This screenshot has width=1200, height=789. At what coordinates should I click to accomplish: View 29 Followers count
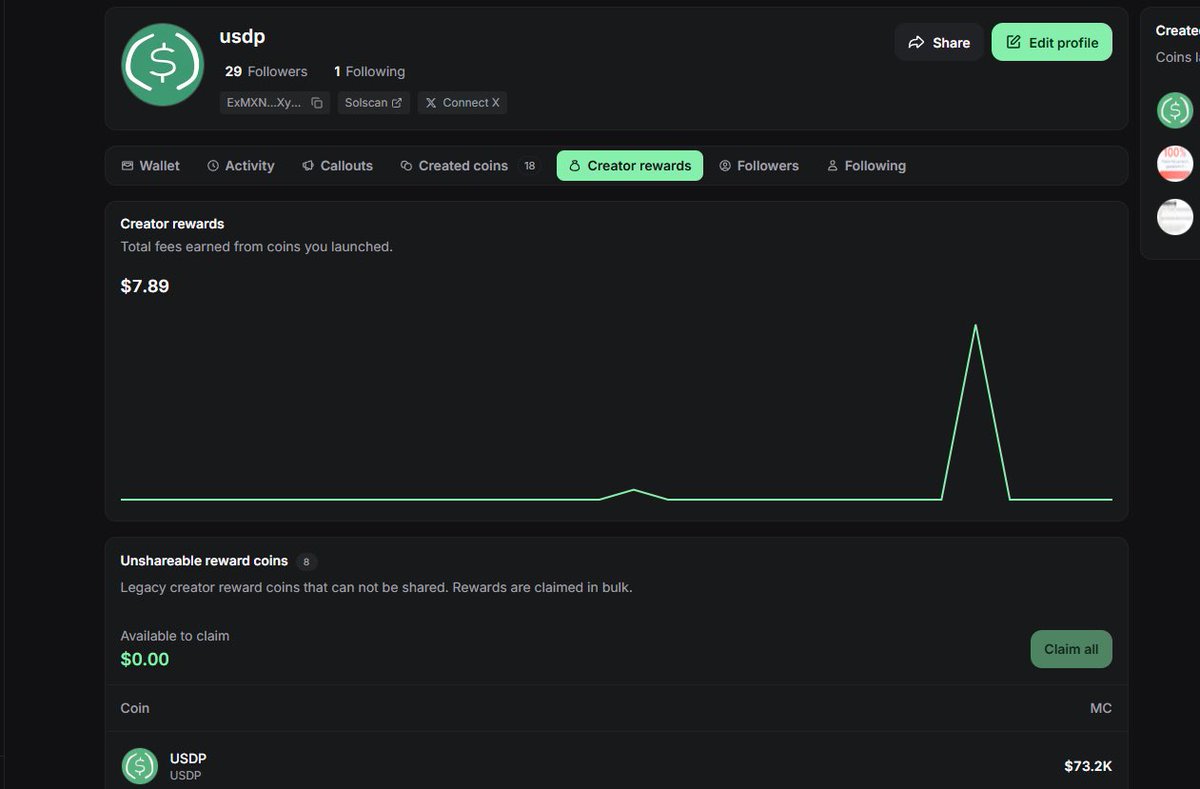266,71
